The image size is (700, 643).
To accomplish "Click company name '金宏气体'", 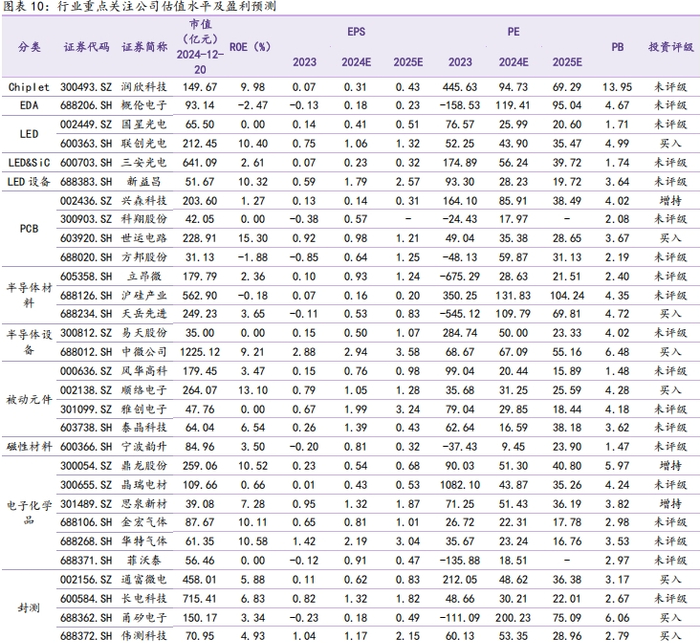I will [x=144, y=522].
